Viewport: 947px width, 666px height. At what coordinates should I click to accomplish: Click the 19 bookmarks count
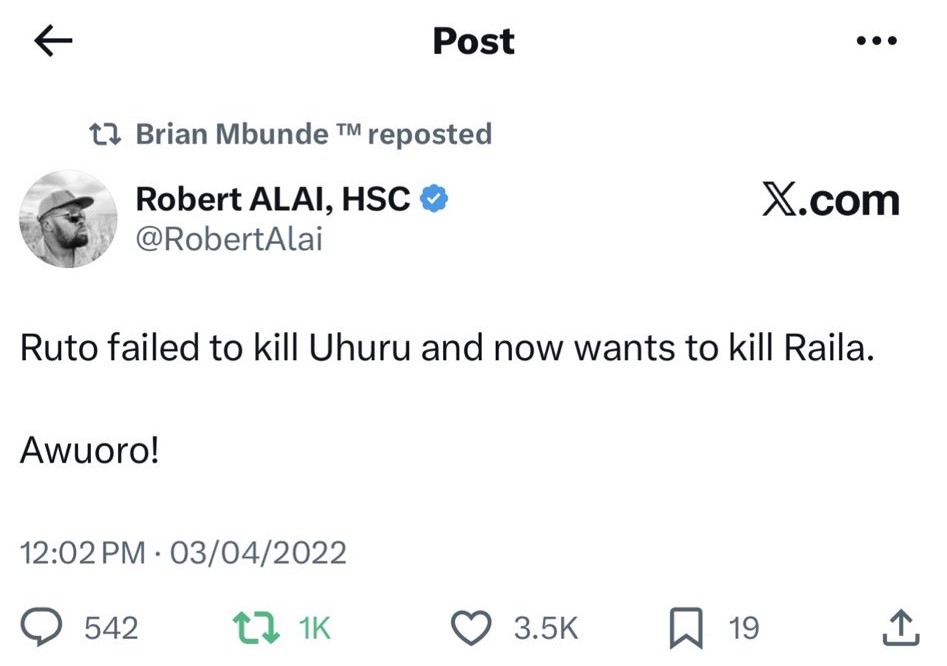(743, 628)
